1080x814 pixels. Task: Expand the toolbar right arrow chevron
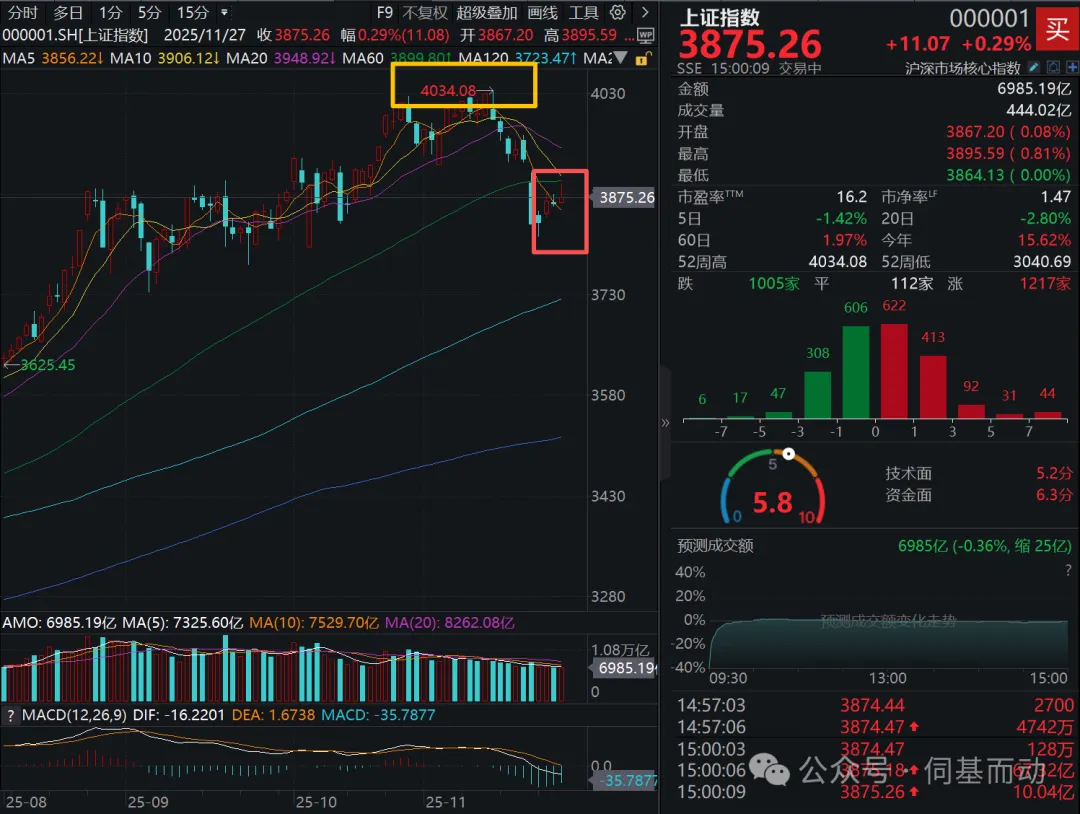644,13
